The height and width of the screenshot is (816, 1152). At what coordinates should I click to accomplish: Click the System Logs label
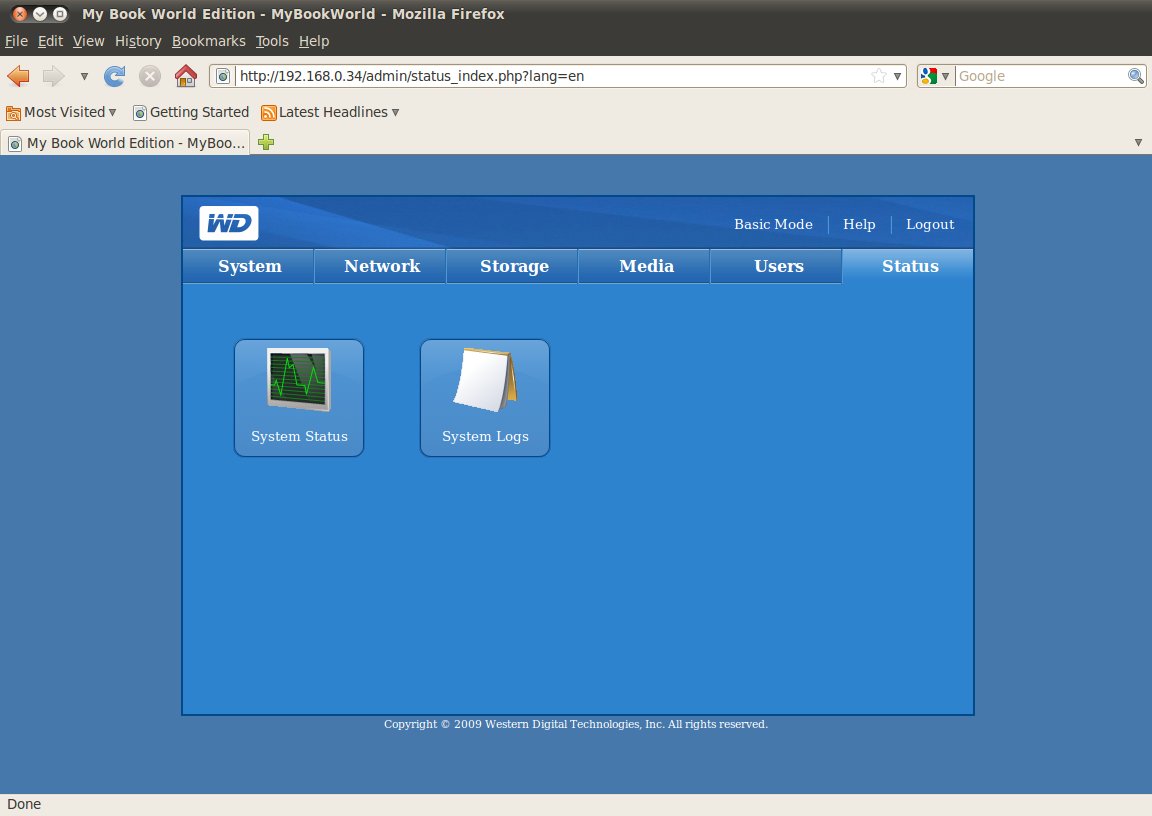point(485,436)
